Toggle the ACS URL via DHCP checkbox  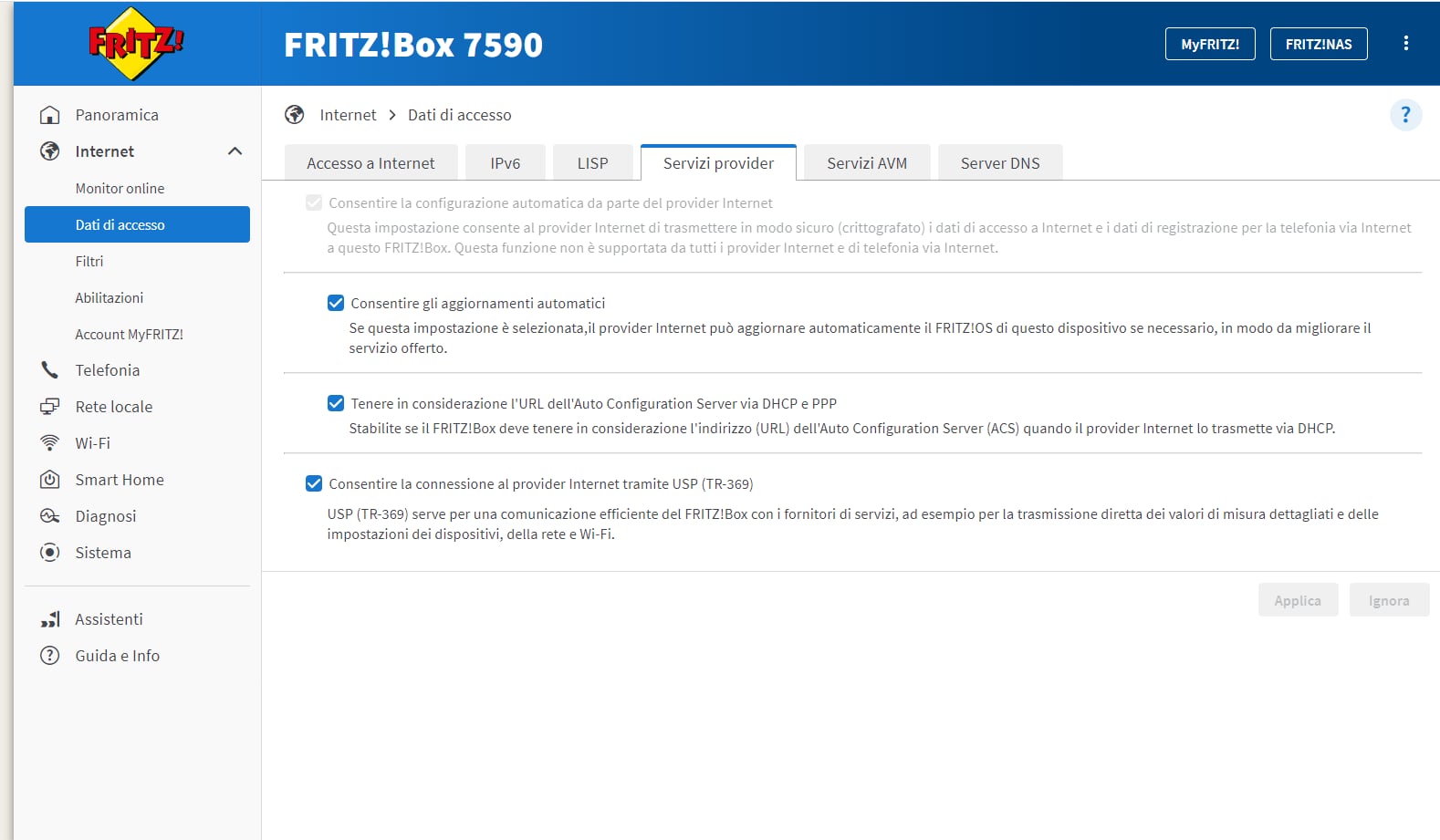coord(336,403)
